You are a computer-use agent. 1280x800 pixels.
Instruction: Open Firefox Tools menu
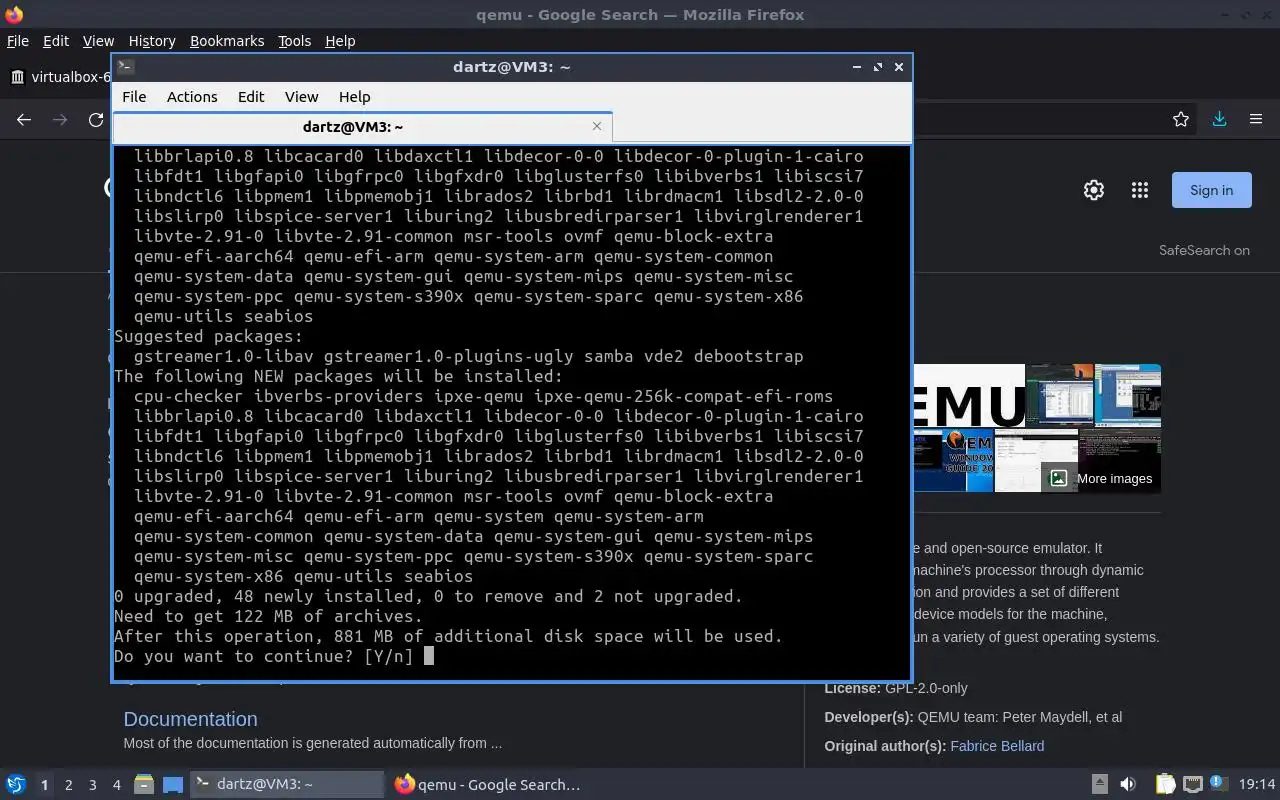point(294,41)
